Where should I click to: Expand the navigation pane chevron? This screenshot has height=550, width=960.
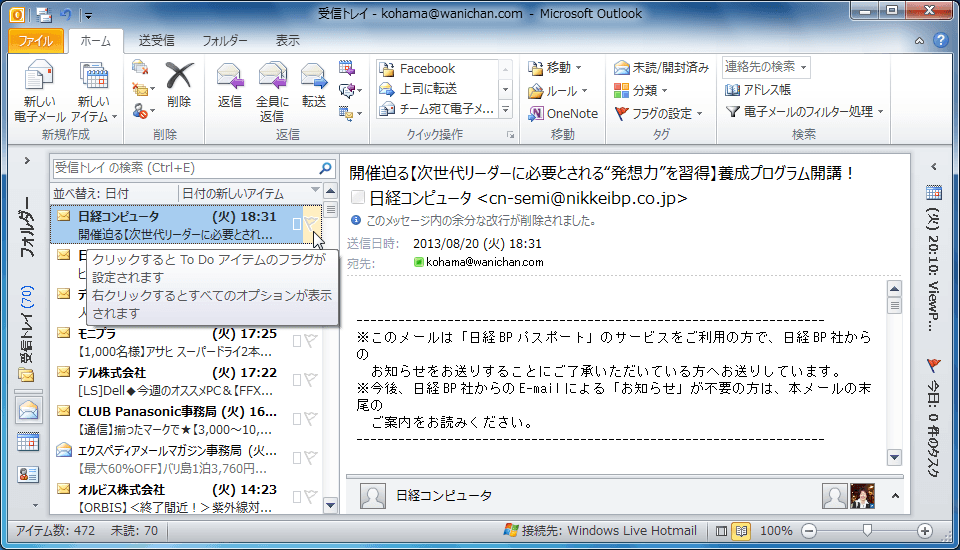(27, 160)
